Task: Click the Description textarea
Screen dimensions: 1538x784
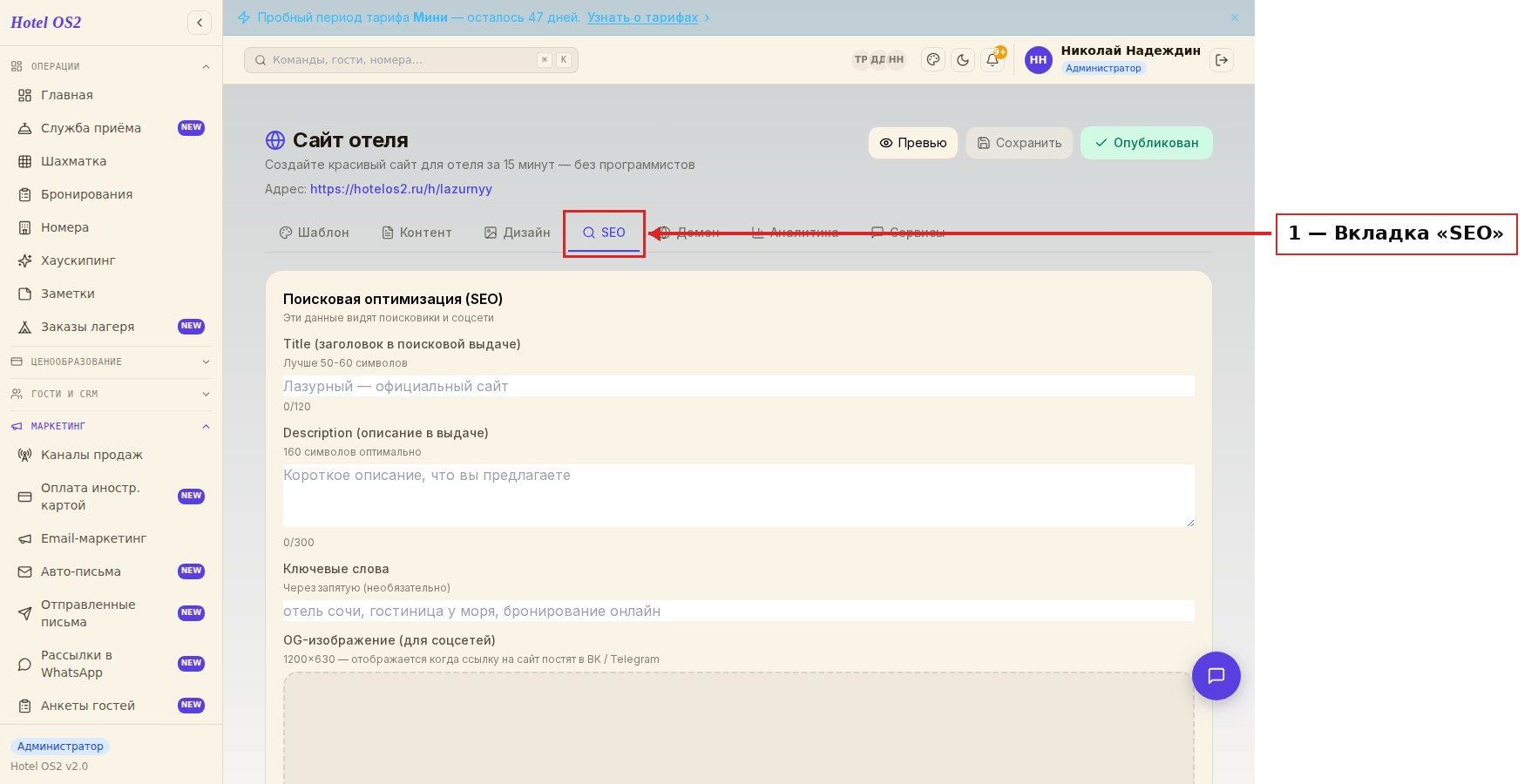Action: pos(739,496)
